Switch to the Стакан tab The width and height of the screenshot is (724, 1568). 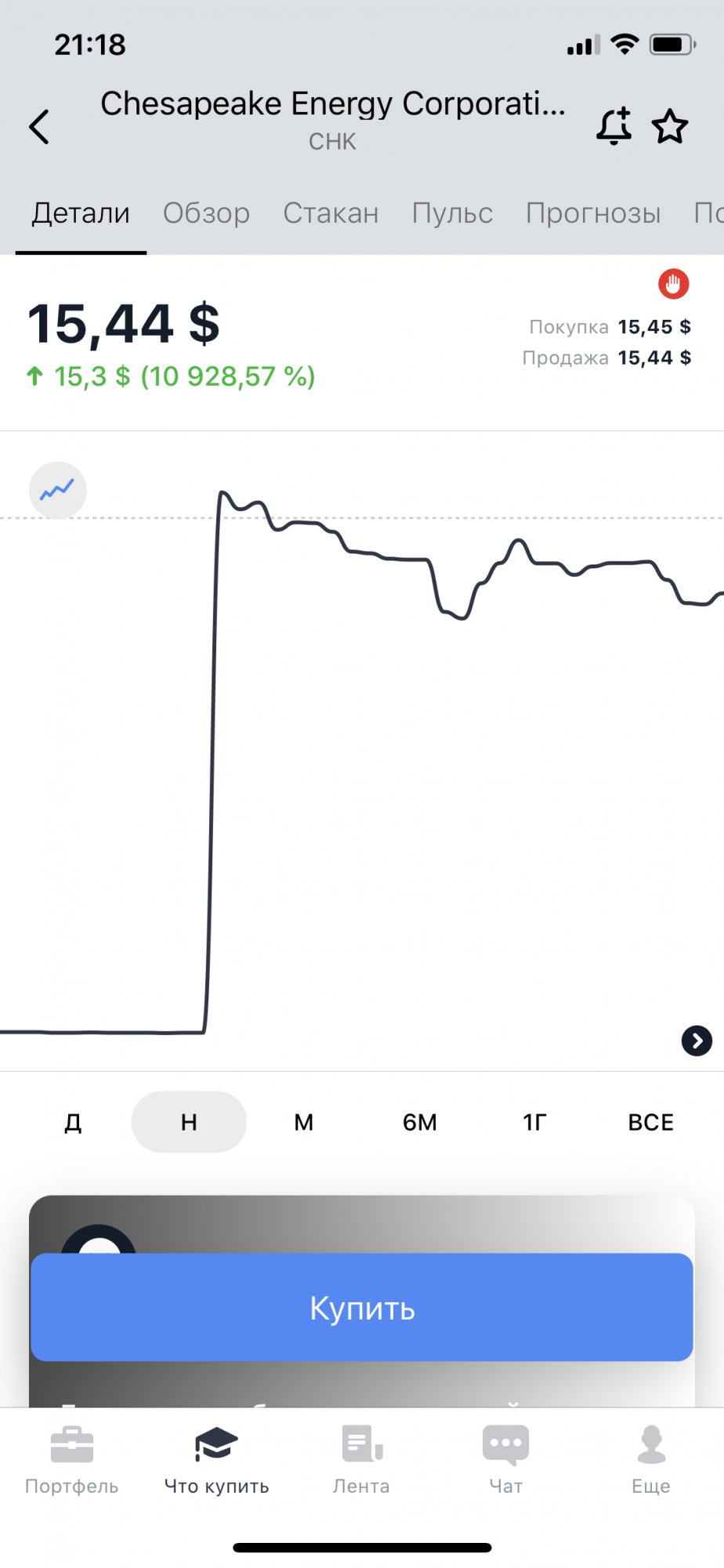point(331,213)
